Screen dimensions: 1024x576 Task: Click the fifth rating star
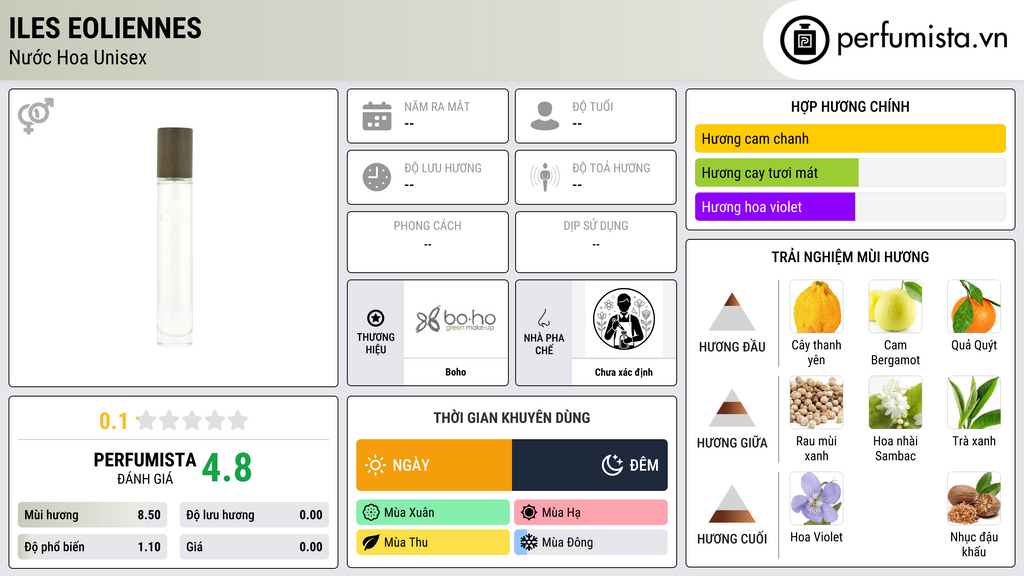[238, 420]
